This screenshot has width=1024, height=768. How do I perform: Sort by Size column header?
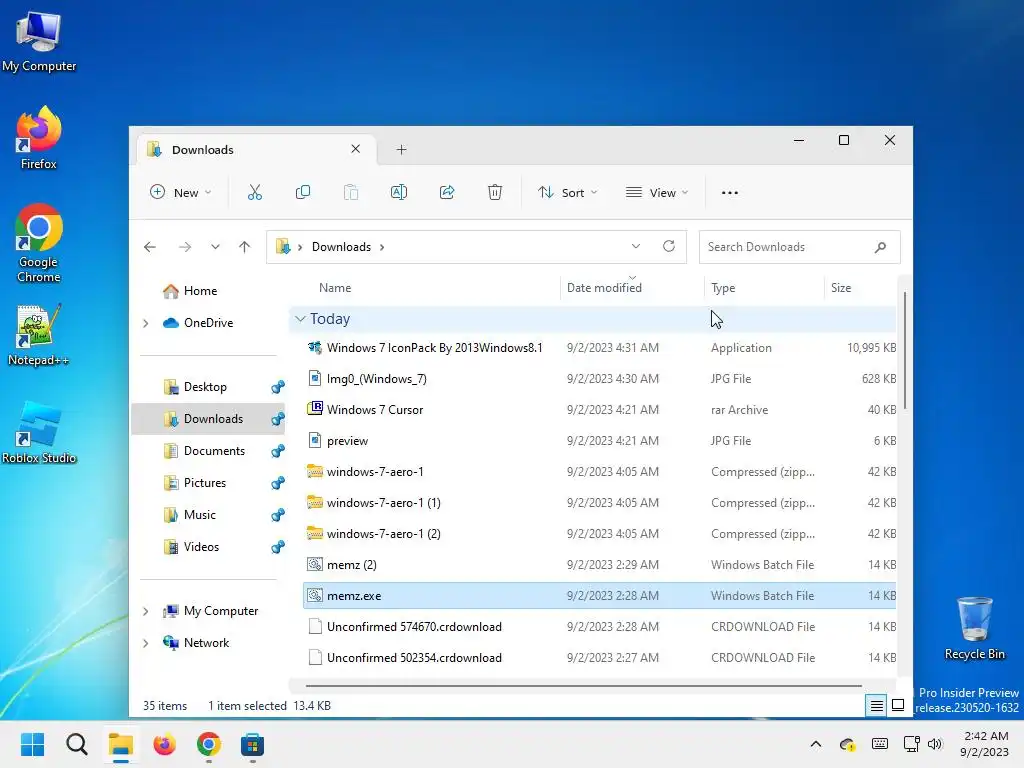(841, 287)
